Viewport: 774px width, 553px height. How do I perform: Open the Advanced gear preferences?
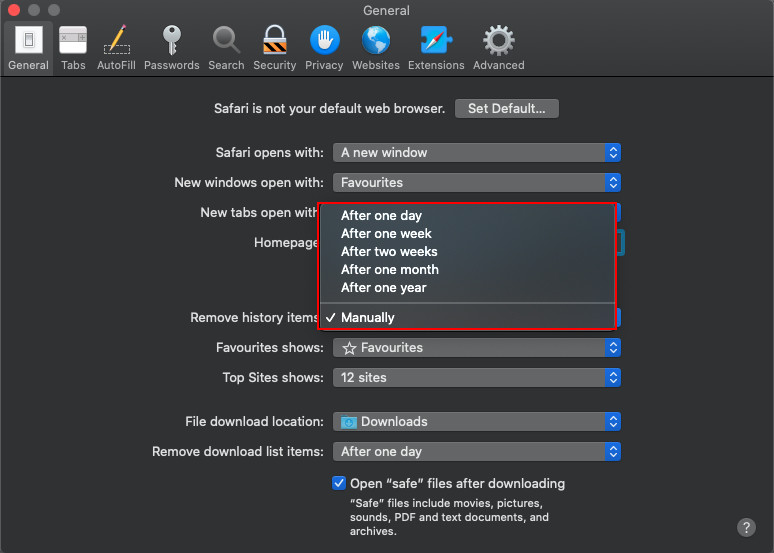(x=499, y=48)
